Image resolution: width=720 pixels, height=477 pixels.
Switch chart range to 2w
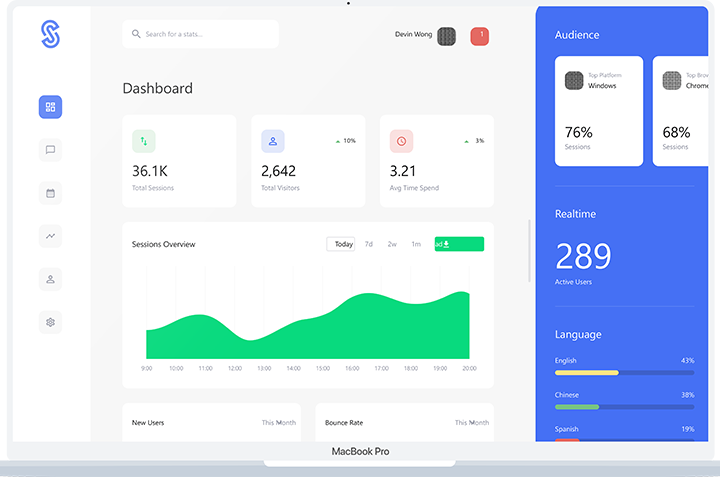pyautogui.click(x=392, y=244)
